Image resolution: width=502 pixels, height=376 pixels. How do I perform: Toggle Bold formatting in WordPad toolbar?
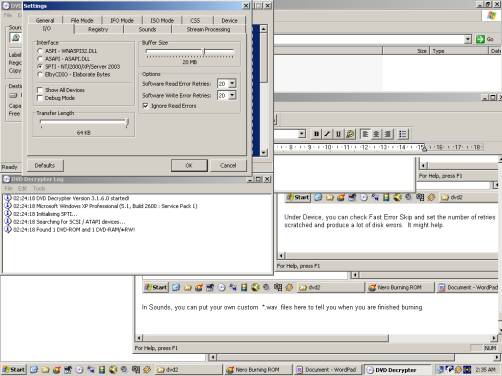[316, 134]
